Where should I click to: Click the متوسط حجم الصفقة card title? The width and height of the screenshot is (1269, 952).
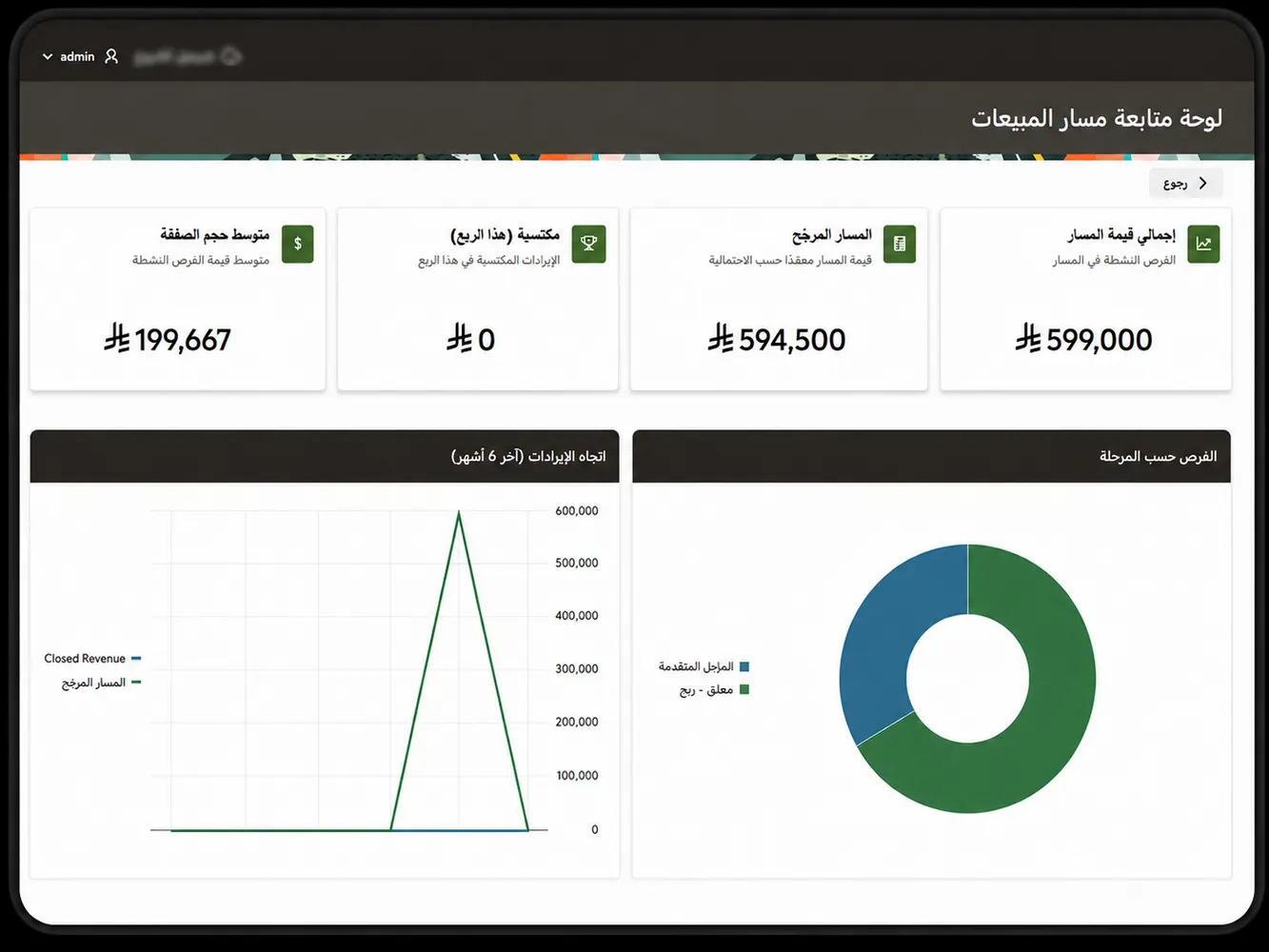coord(215,234)
